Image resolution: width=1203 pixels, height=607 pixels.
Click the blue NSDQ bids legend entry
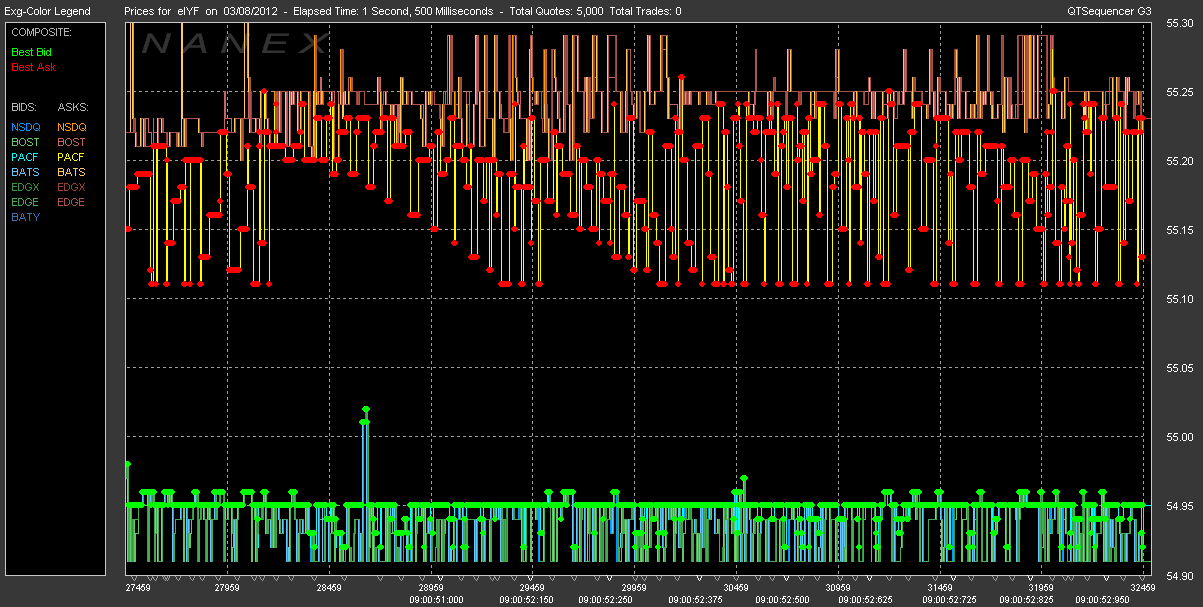26,127
